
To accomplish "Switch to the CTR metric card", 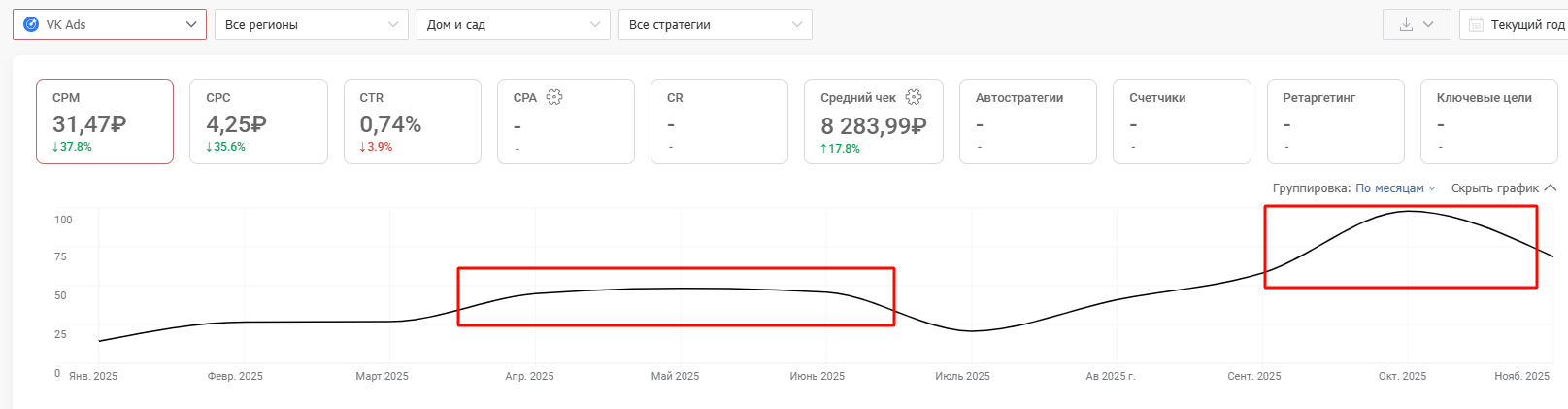I will [x=412, y=121].
